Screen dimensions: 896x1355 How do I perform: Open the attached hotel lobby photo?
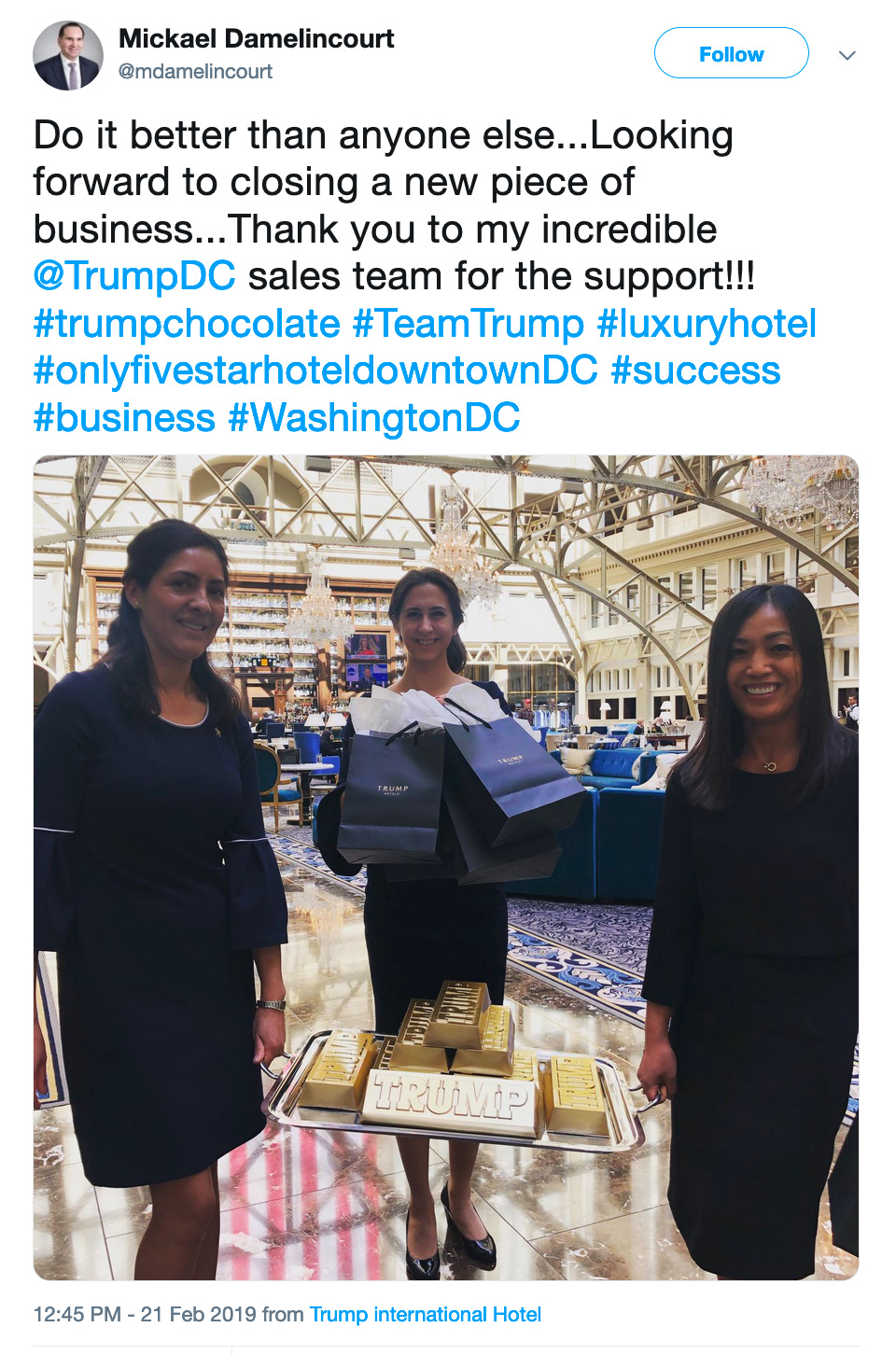446,868
